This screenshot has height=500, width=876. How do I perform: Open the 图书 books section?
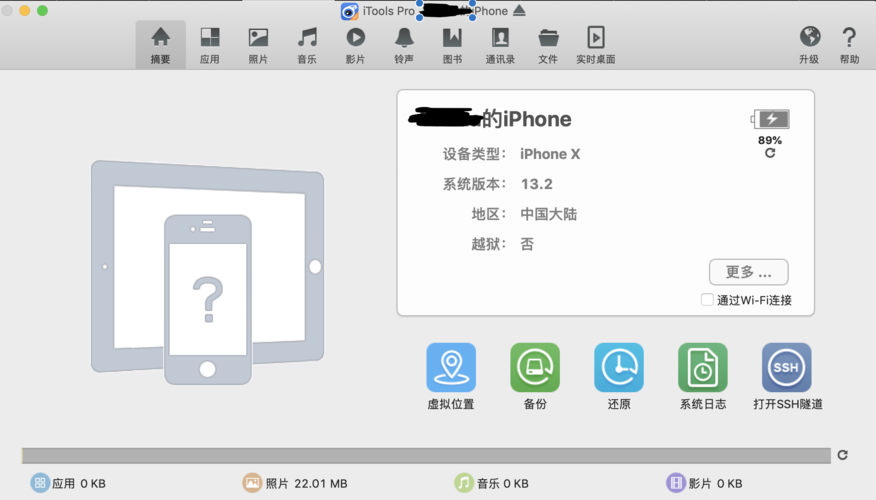(452, 45)
